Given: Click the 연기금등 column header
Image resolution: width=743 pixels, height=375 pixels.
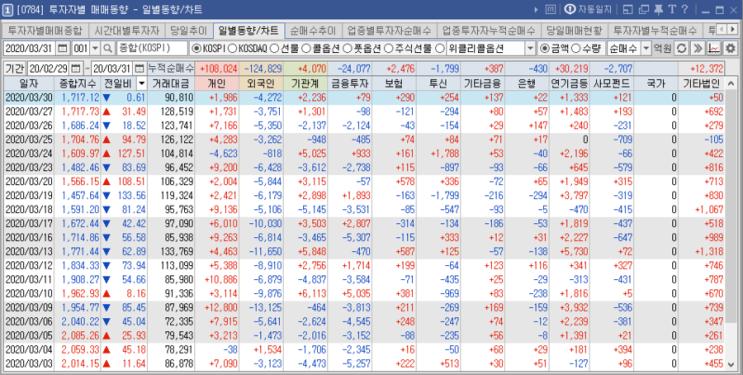Looking at the screenshot, I should pyautogui.click(x=568, y=84).
